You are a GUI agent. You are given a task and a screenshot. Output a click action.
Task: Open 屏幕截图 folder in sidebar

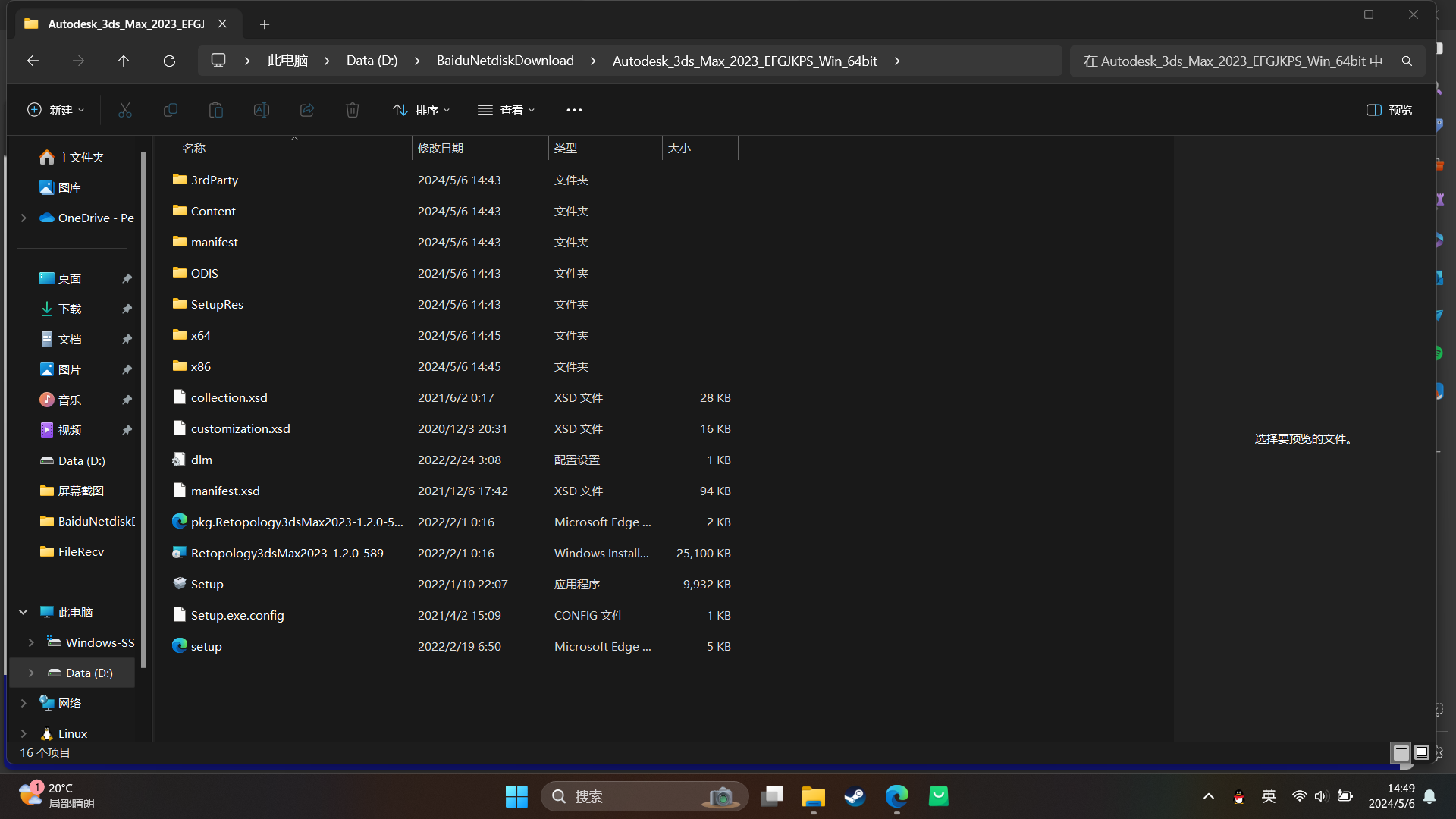[x=72, y=491]
